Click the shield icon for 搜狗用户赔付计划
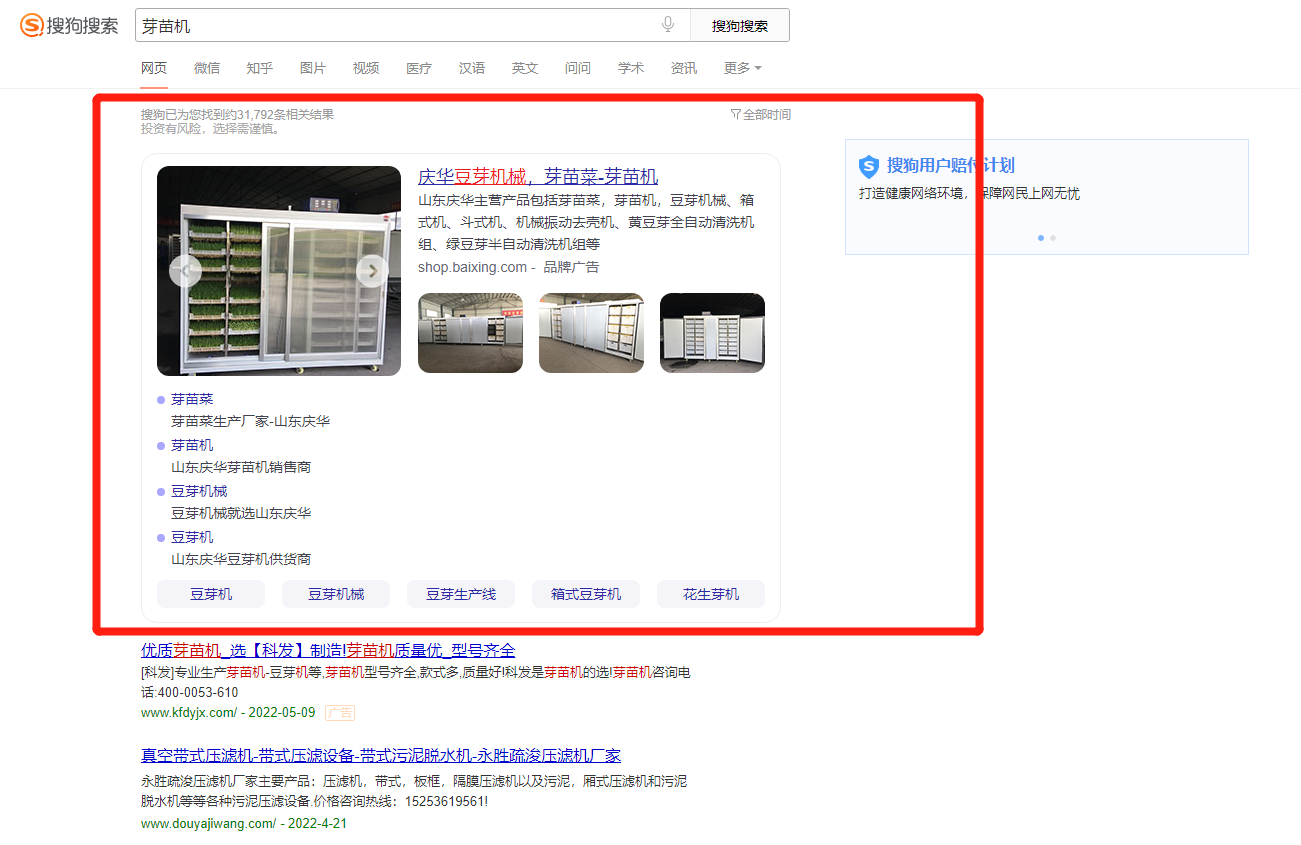Image resolution: width=1301 pixels, height=845 pixels. tap(869, 166)
